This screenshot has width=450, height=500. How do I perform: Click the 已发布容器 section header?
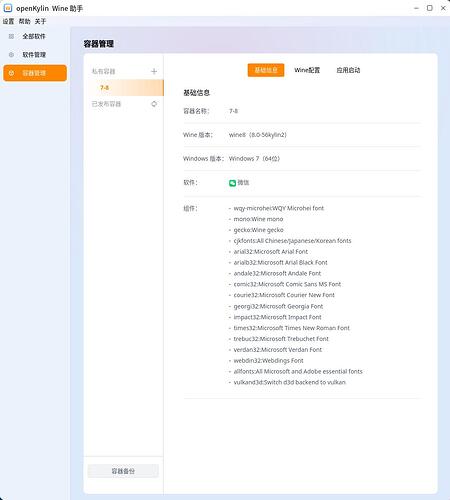(x=106, y=104)
